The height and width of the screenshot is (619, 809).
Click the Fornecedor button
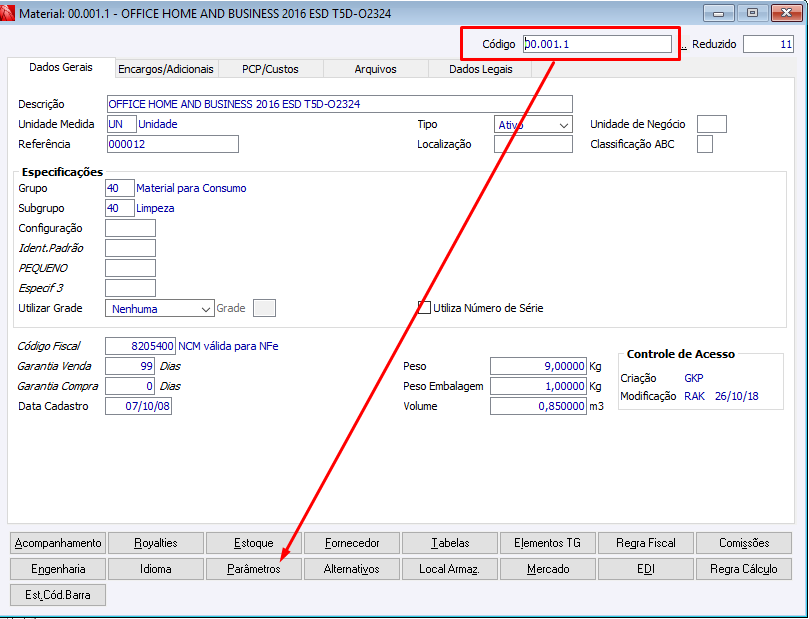coord(352,543)
